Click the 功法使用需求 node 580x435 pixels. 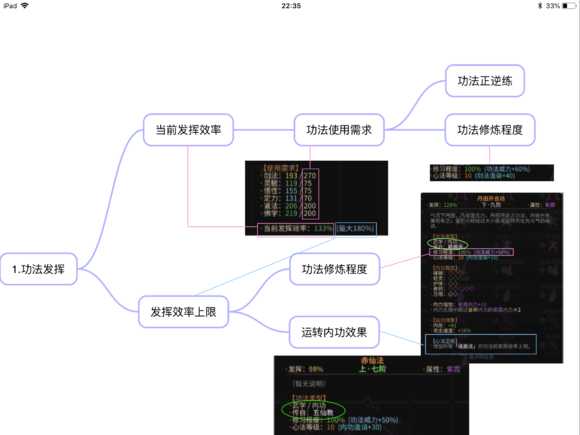pyautogui.click(x=339, y=130)
